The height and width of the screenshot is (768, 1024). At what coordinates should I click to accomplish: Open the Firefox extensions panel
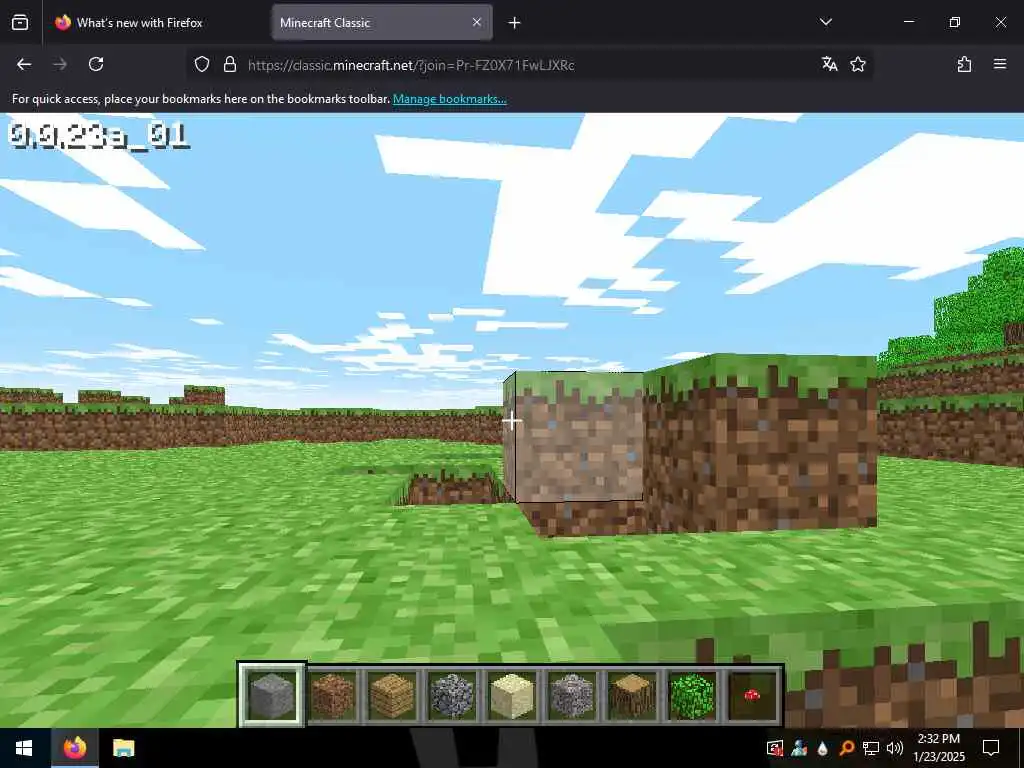[x=964, y=64]
